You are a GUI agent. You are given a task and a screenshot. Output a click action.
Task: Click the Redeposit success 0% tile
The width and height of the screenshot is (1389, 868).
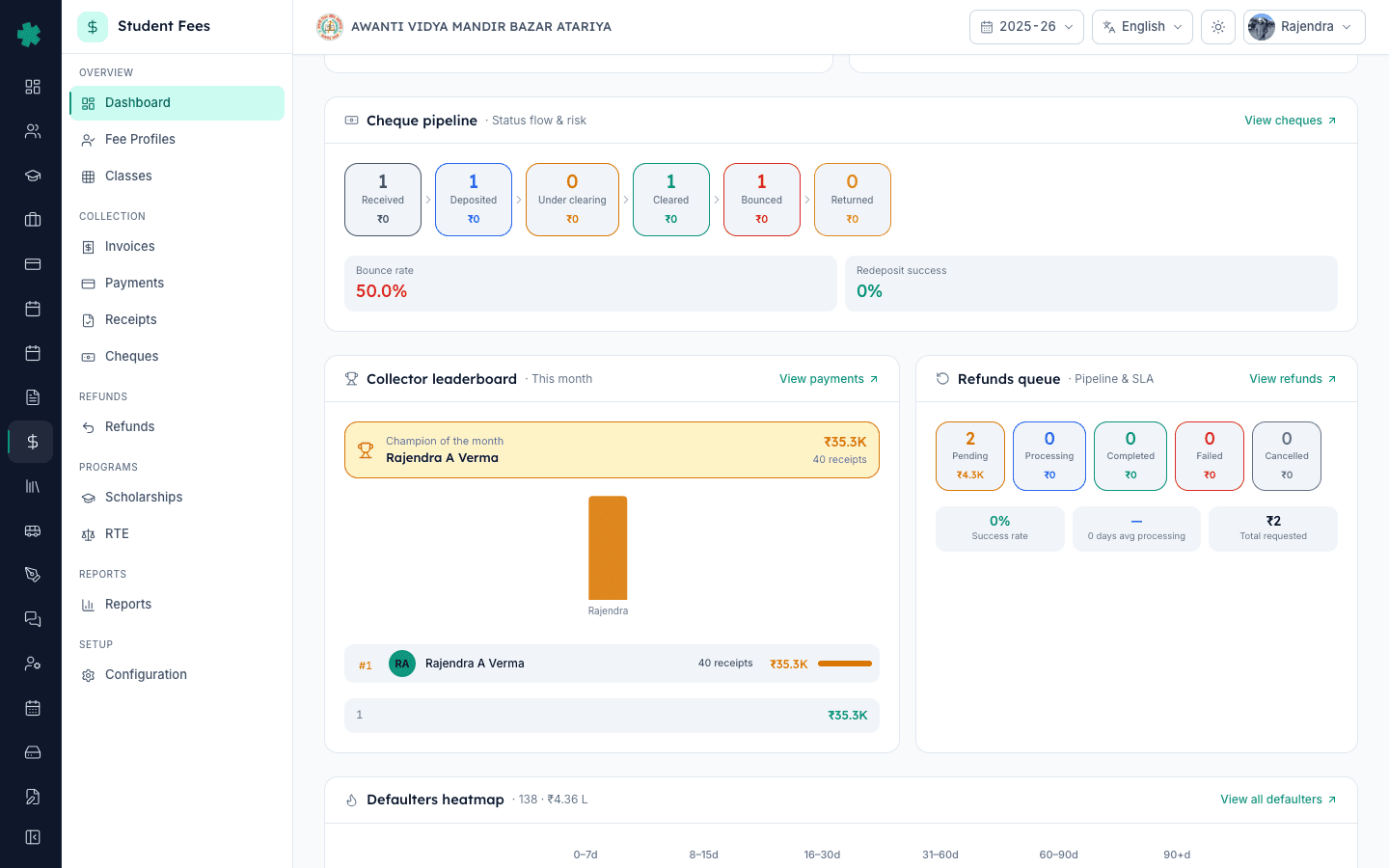[1091, 284]
